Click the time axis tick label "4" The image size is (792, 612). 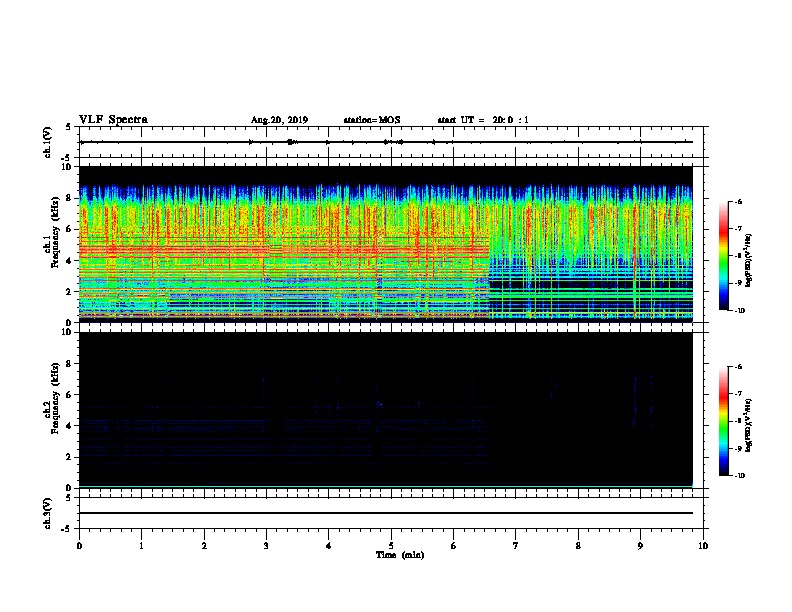click(x=329, y=545)
